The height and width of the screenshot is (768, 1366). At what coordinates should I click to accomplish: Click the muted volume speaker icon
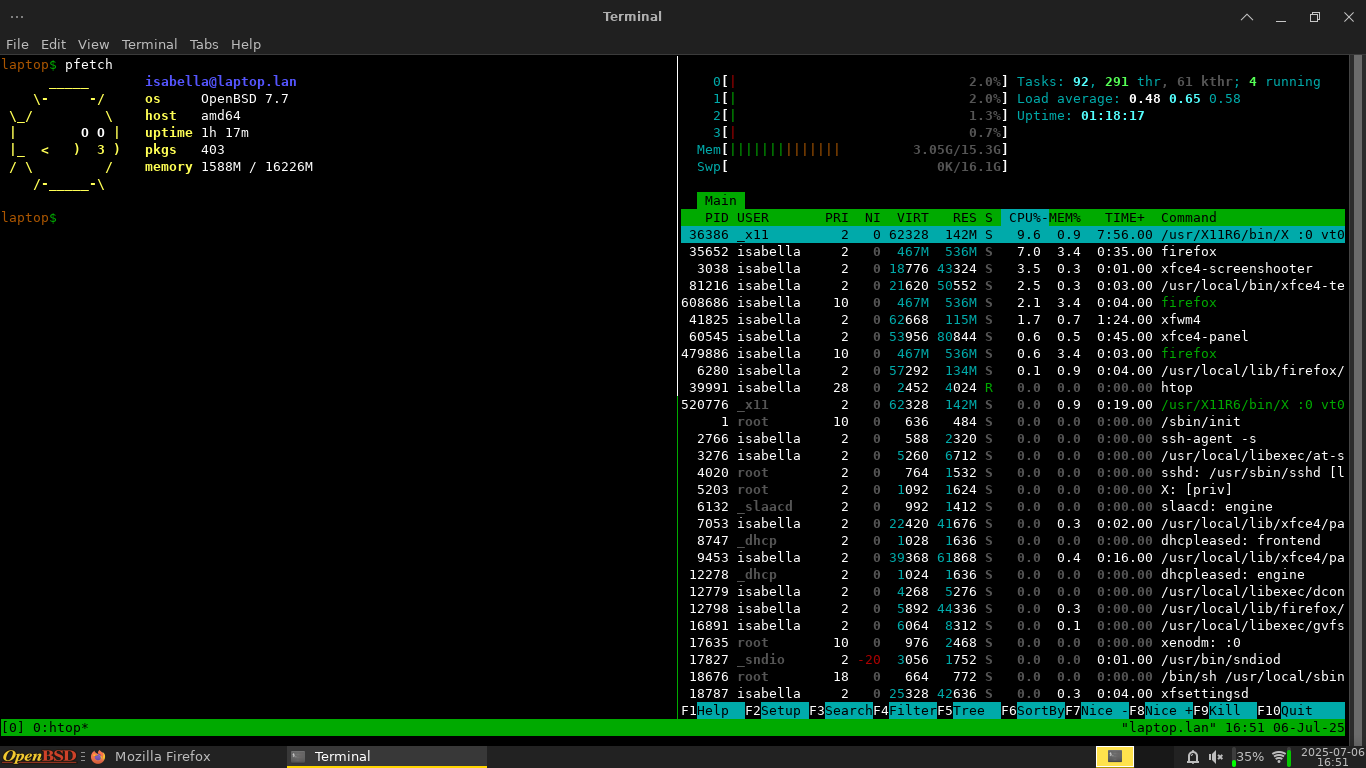tap(1216, 757)
